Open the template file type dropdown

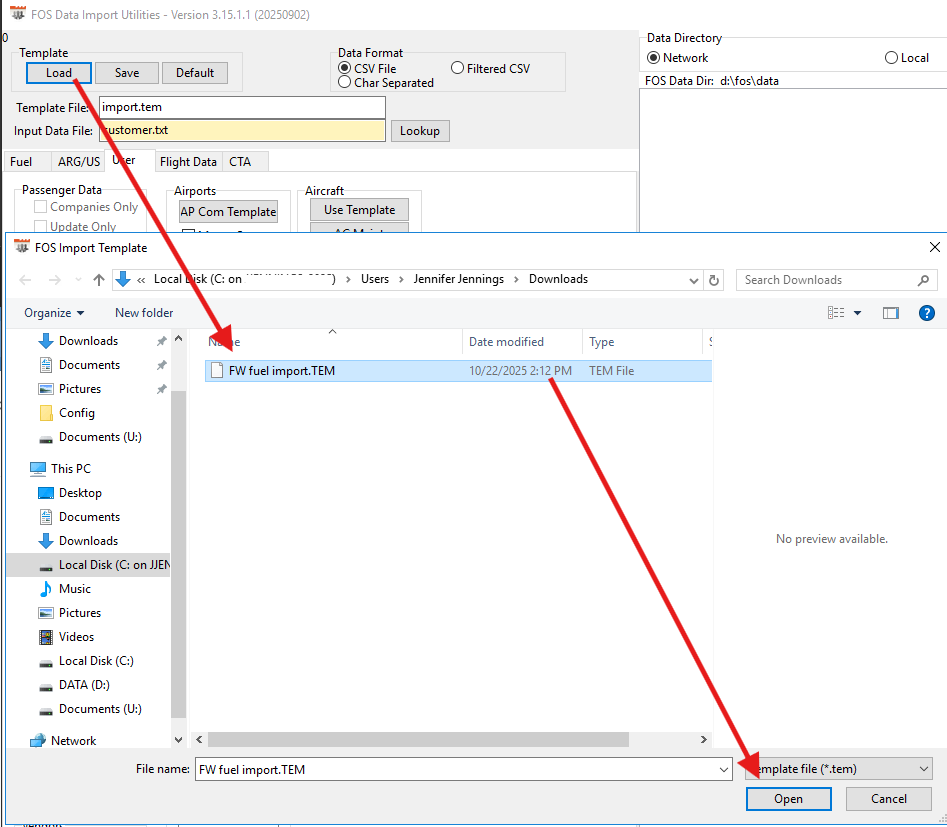tap(838, 769)
